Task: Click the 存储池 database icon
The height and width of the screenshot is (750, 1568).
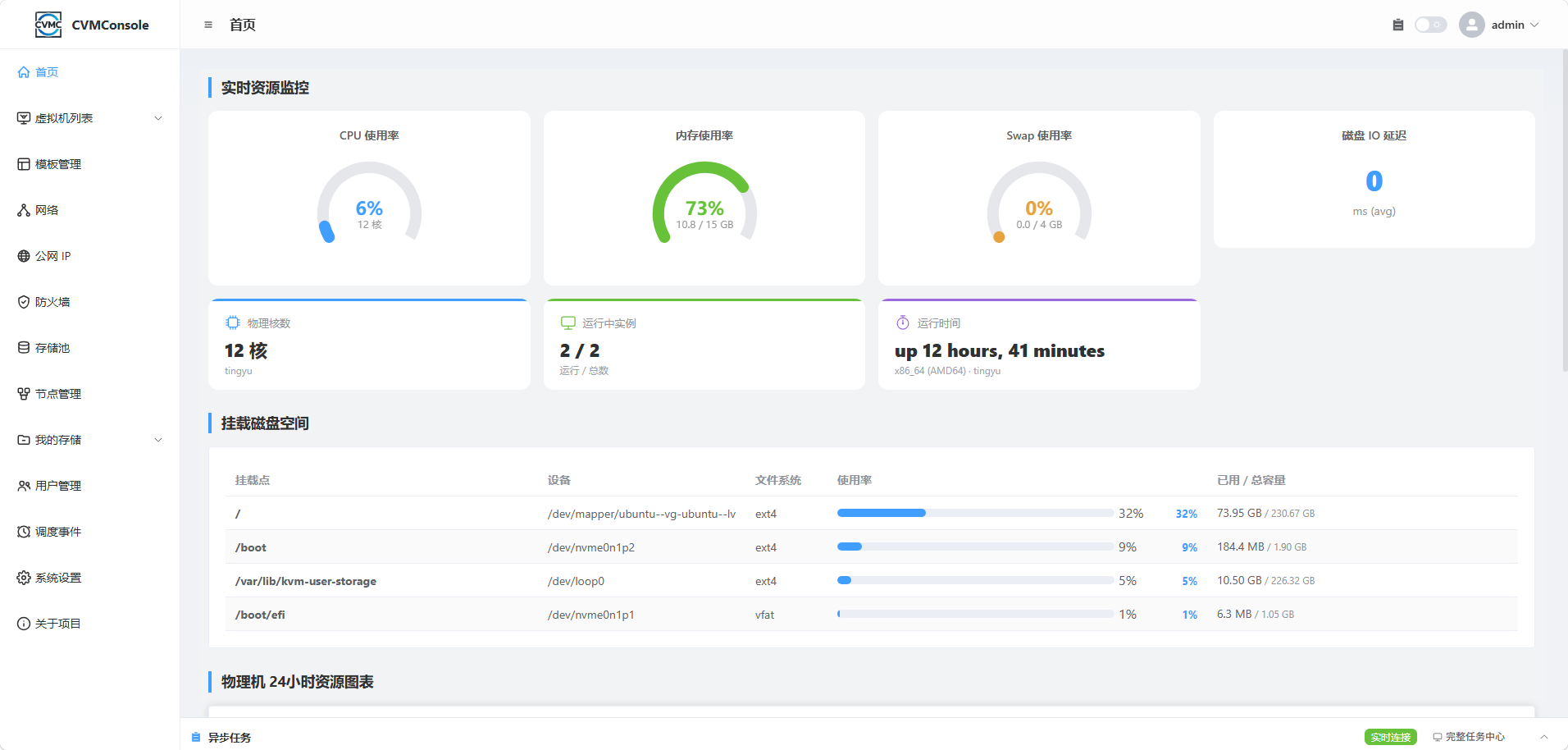Action: coord(24,348)
